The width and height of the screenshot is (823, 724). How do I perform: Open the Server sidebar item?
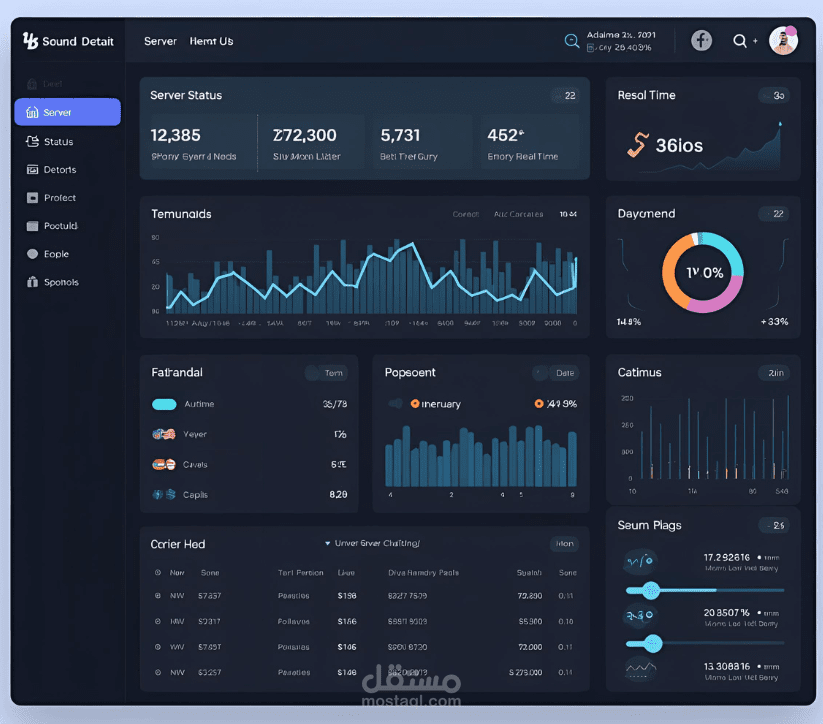(68, 112)
